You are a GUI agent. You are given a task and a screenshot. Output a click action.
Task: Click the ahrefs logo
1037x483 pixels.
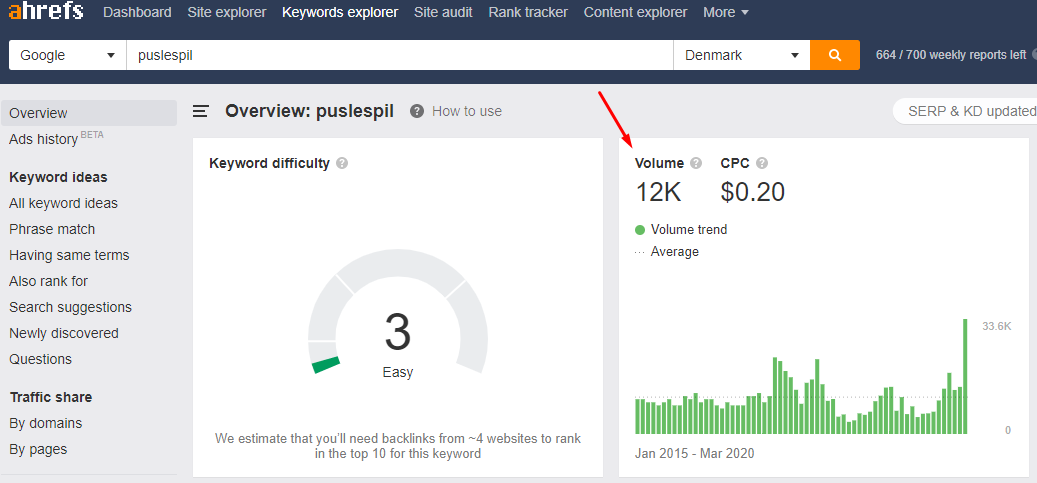click(46, 12)
